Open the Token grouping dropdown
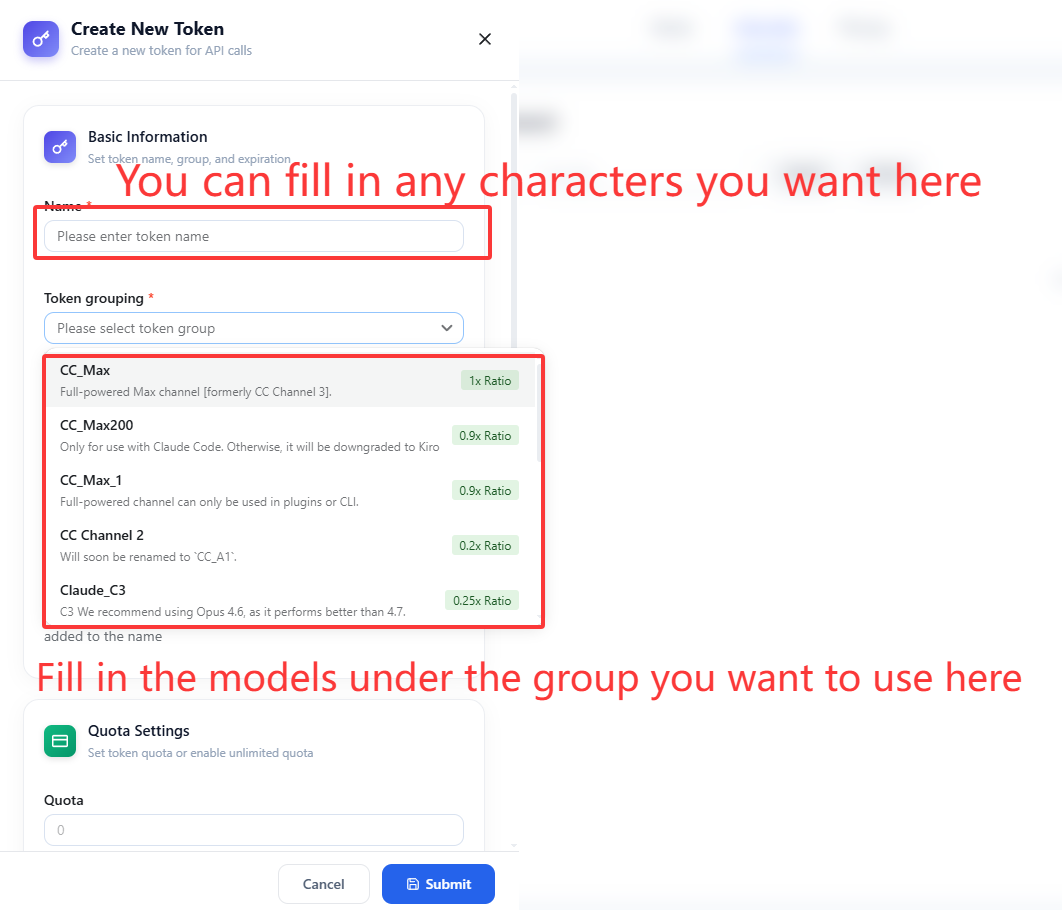Screen dimensions: 1062x910 [254, 328]
